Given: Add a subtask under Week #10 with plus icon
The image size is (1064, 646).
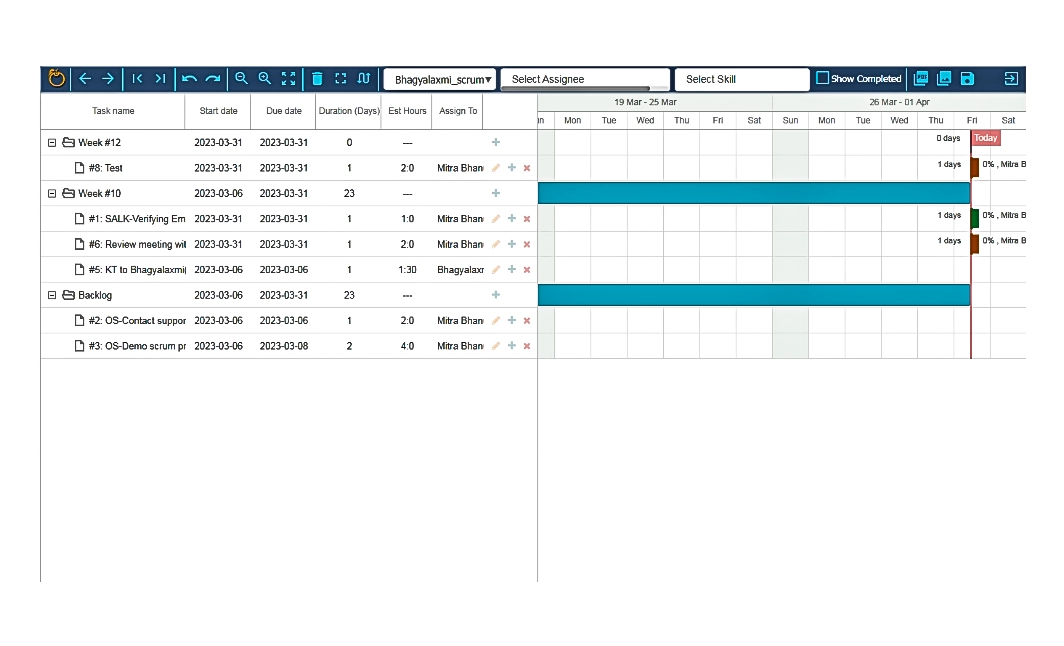Looking at the screenshot, I should click(495, 193).
